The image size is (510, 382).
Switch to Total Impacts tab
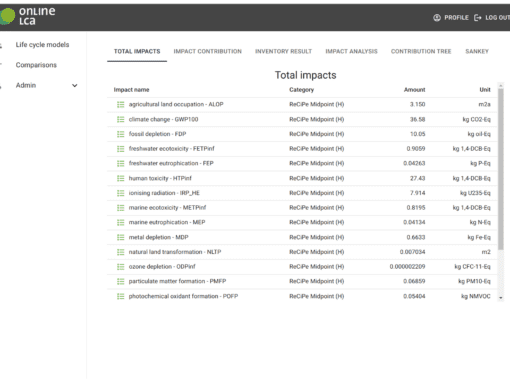(x=137, y=51)
